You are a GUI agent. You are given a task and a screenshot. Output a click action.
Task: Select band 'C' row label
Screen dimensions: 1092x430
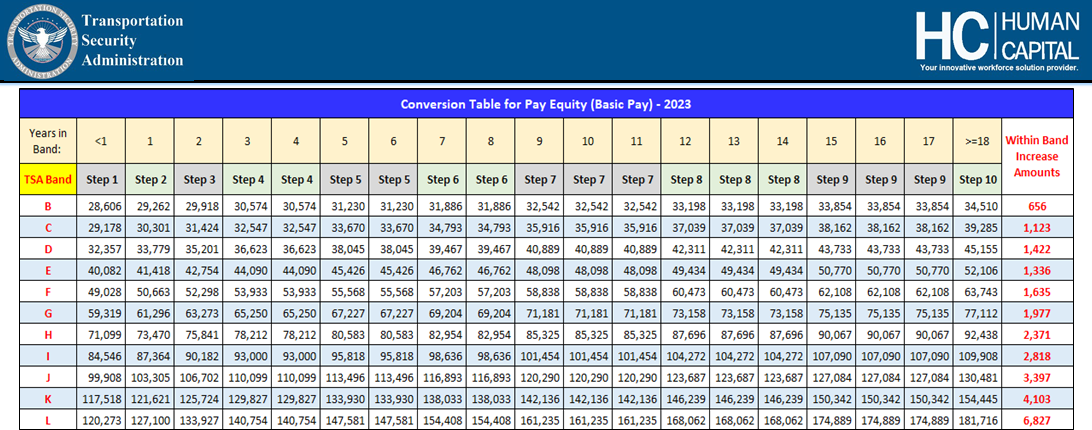pyautogui.click(x=47, y=227)
